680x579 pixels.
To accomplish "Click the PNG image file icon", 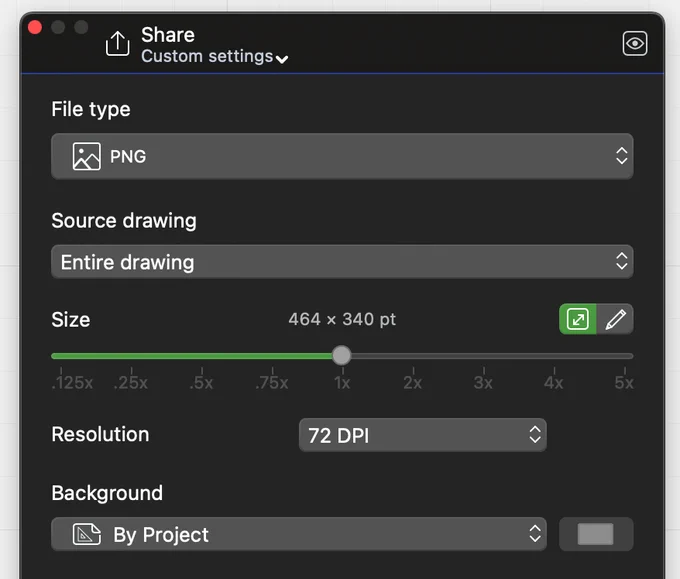I will pyautogui.click(x=86, y=156).
